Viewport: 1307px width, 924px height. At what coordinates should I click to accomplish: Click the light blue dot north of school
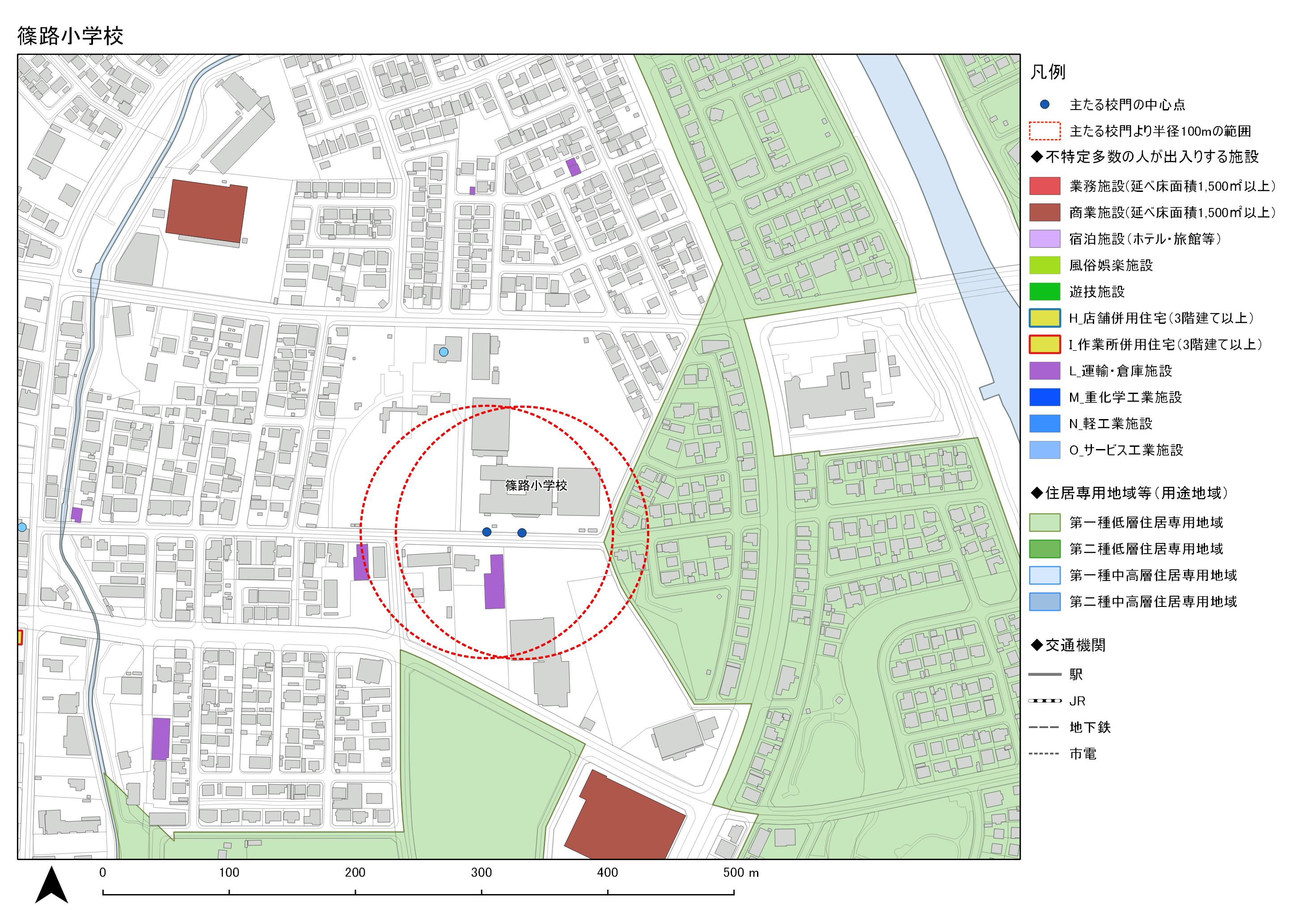[x=444, y=352]
